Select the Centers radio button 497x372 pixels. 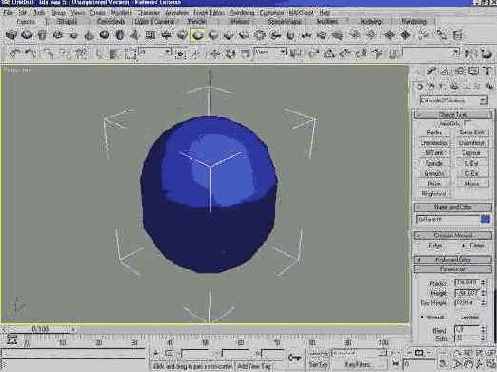(469, 317)
